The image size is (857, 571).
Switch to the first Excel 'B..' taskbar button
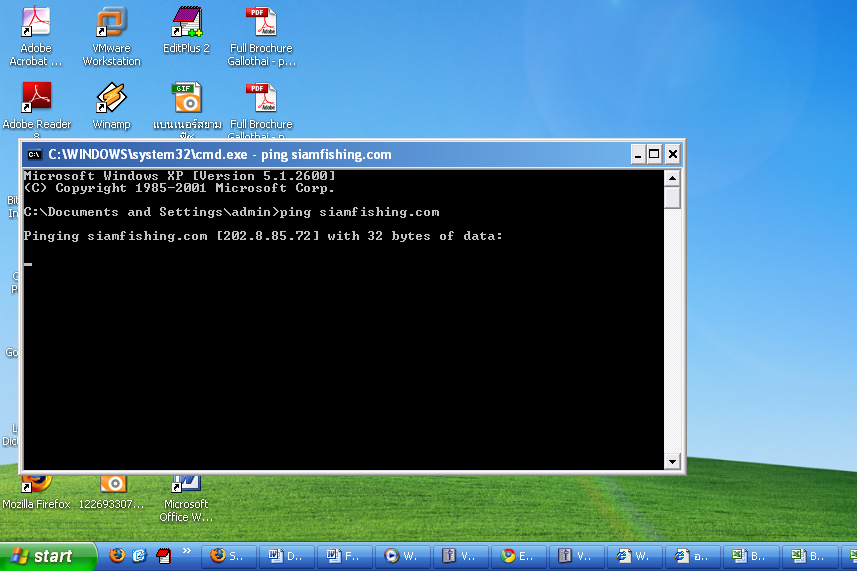pos(750,556)
